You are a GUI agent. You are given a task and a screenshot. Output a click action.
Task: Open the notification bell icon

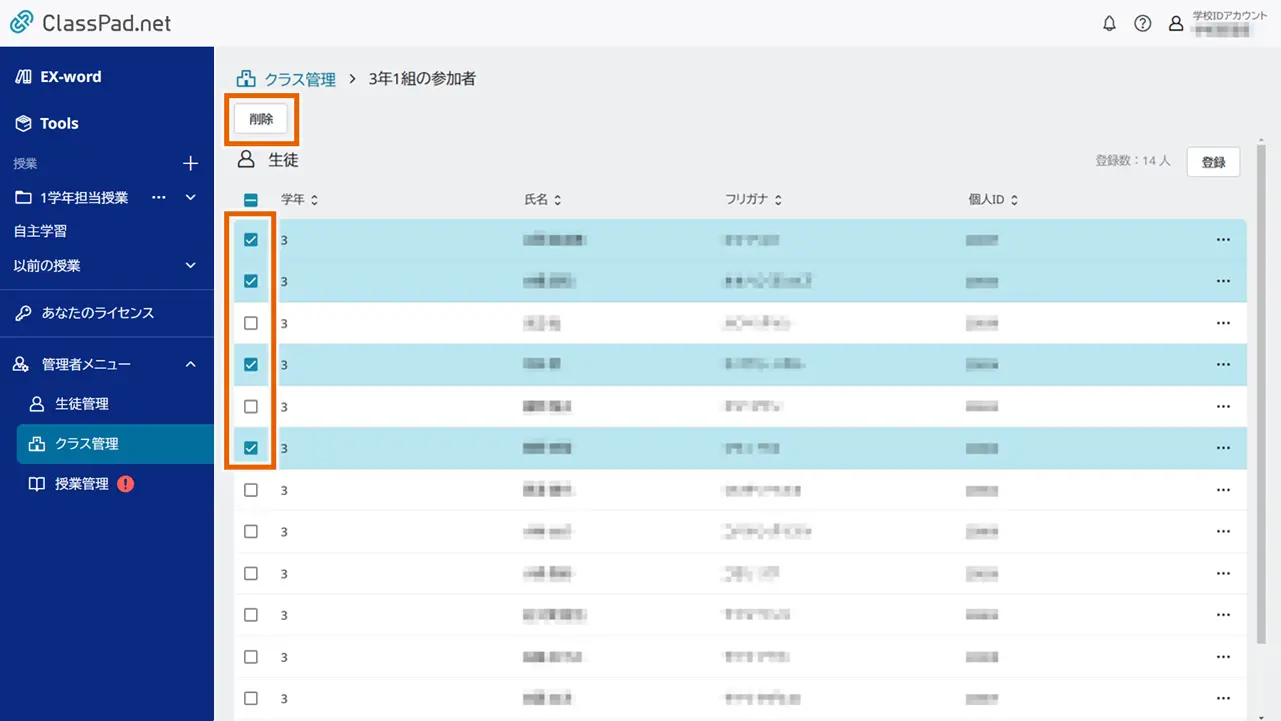1109,23
